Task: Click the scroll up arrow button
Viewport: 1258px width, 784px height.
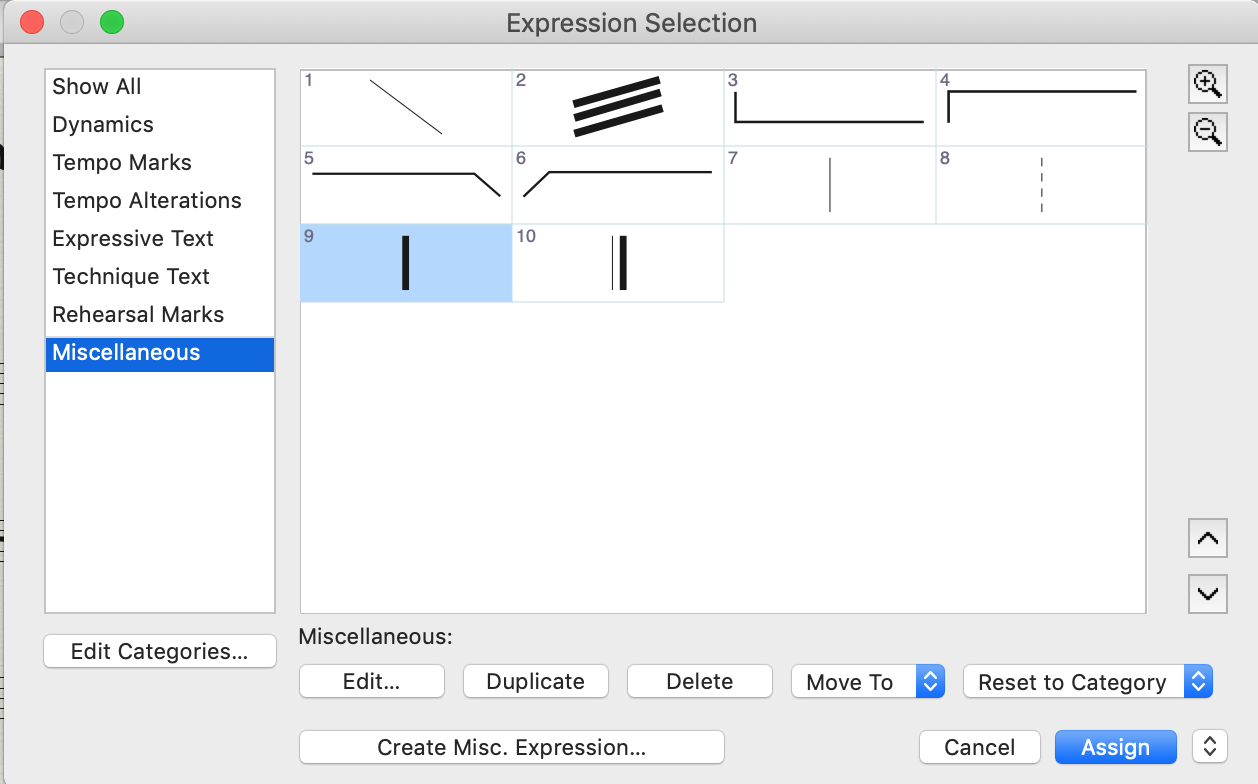Action: [1207, 539]
